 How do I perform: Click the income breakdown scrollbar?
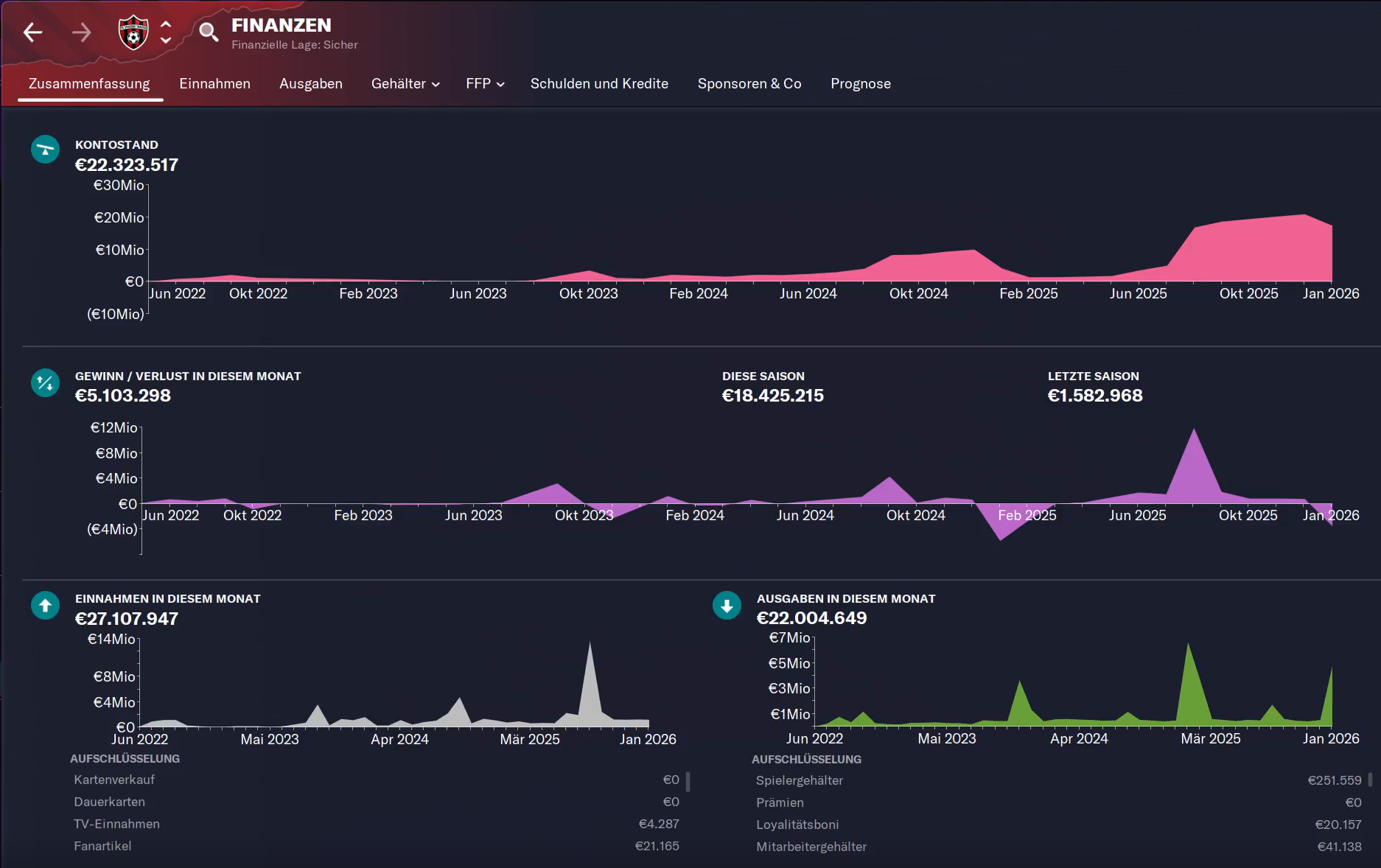688,781
